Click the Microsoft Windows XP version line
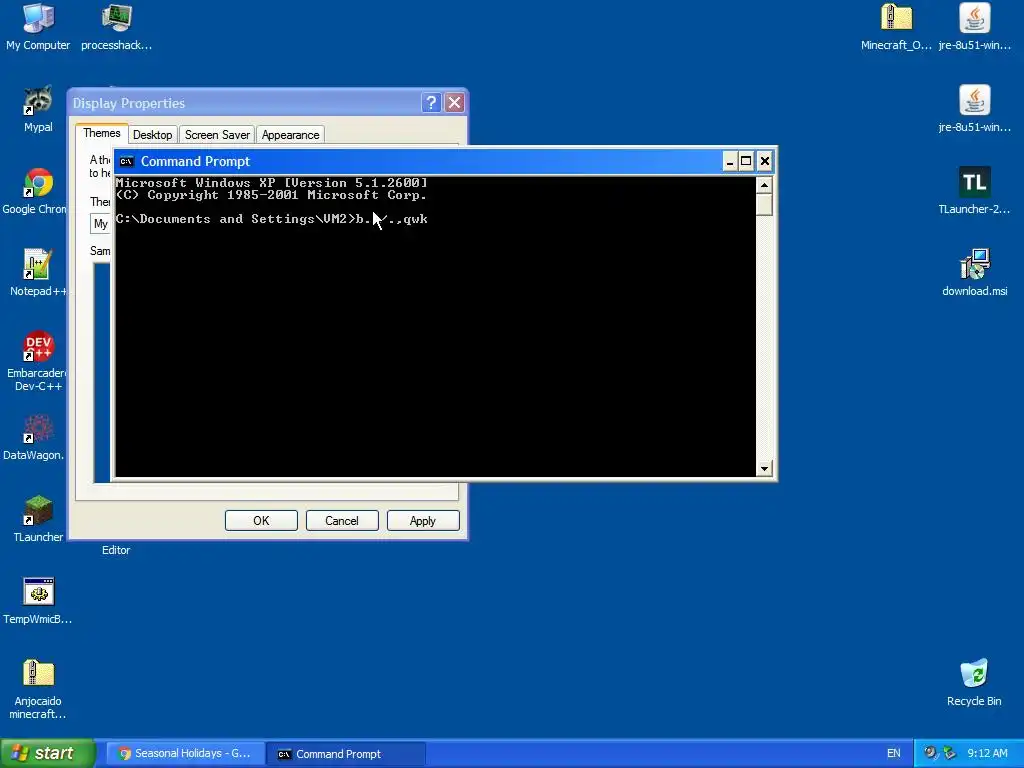Viewport: 1024px width, 768px height. [272, 183]
